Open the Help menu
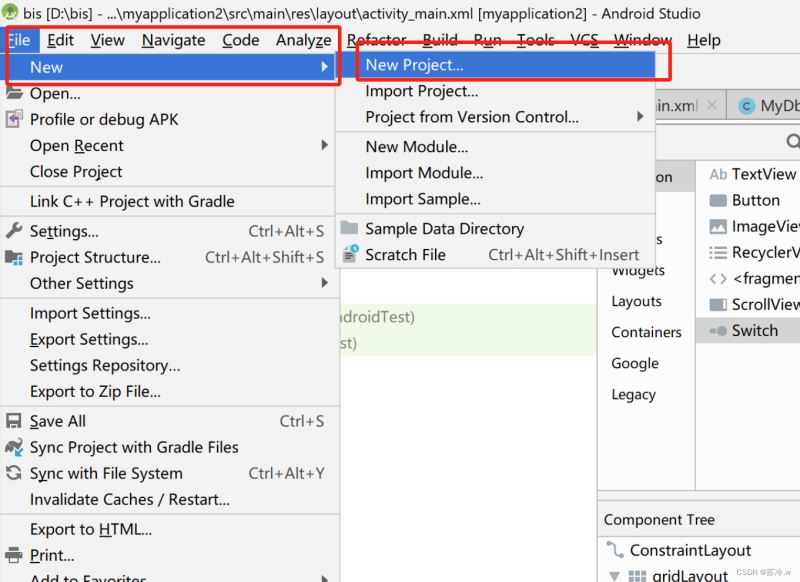 point(704,40)
